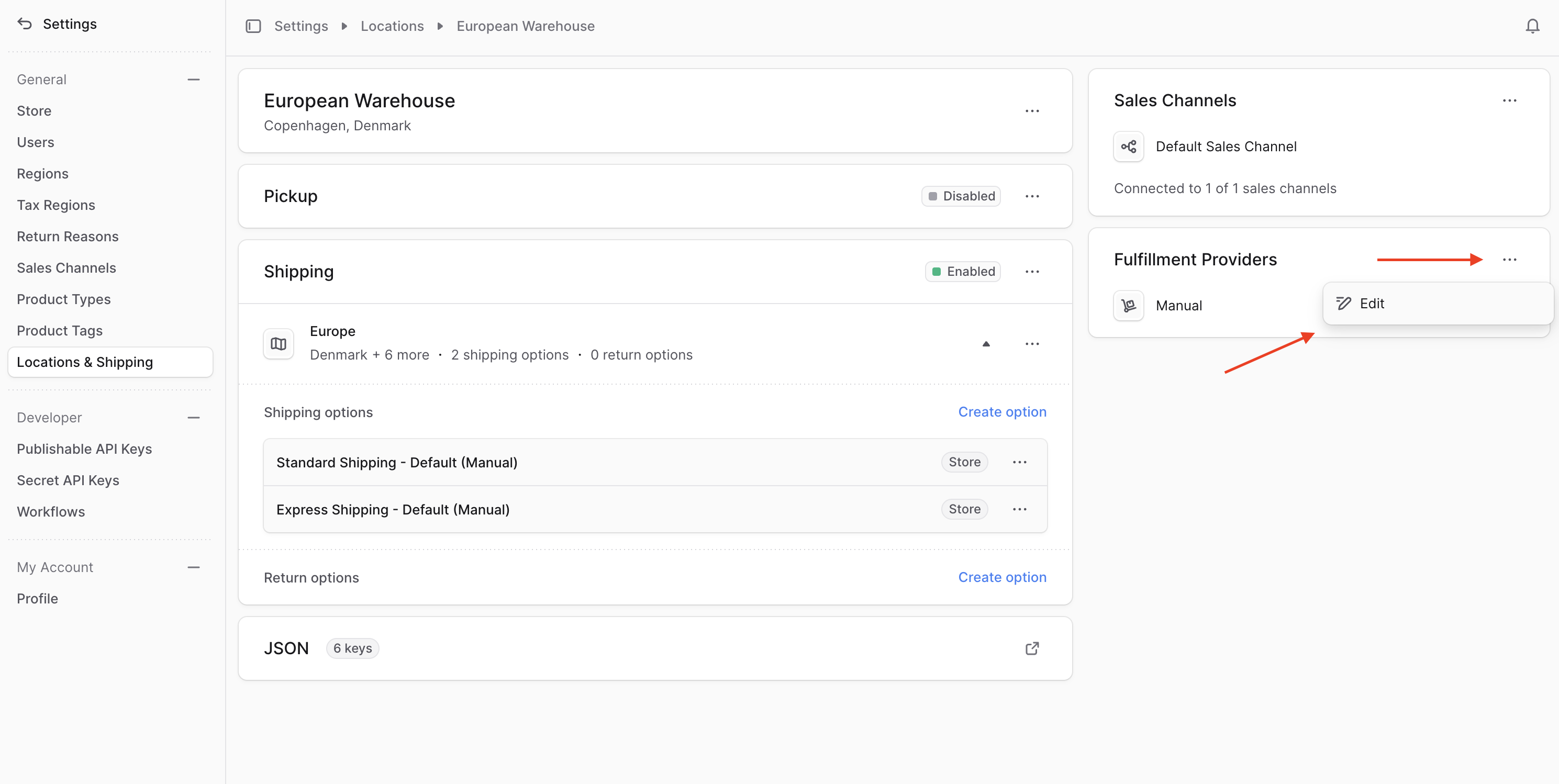1559x784 pixels.
Task: Open JSON in full view via external link icon
Action: [x=1032, y=648]
